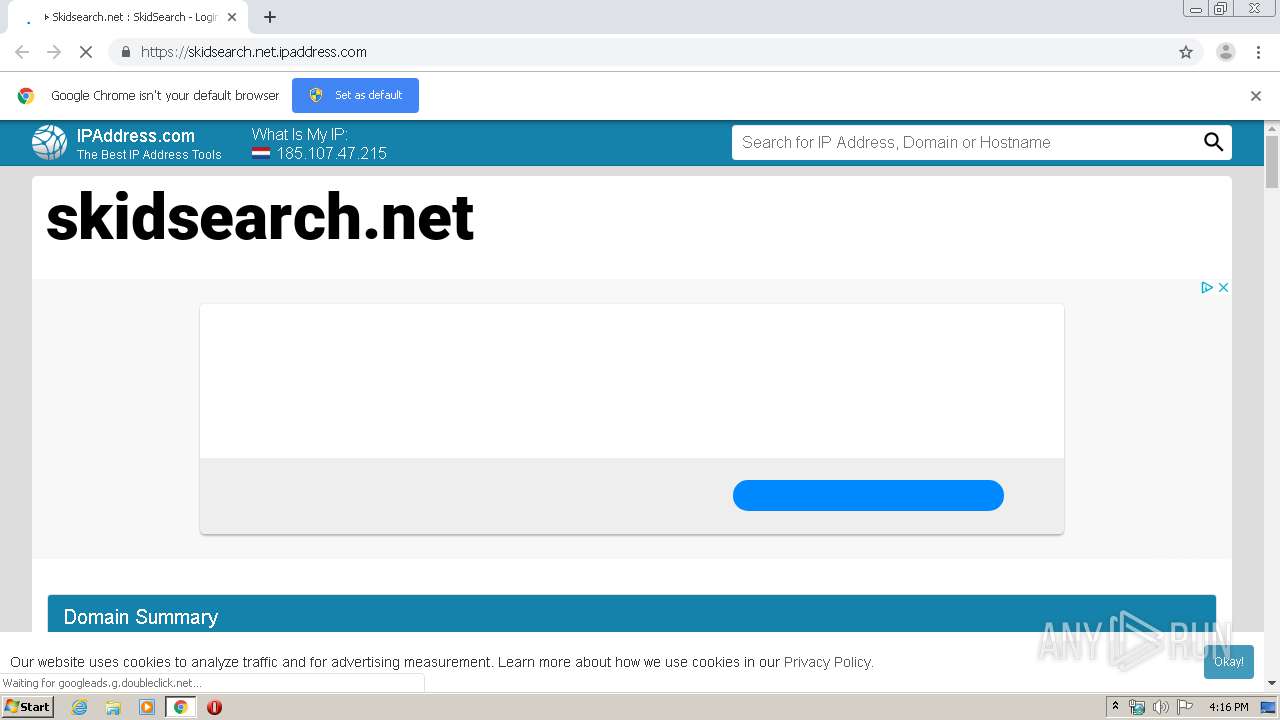Select the Skidsearch.net browser tab

point(127,17)
